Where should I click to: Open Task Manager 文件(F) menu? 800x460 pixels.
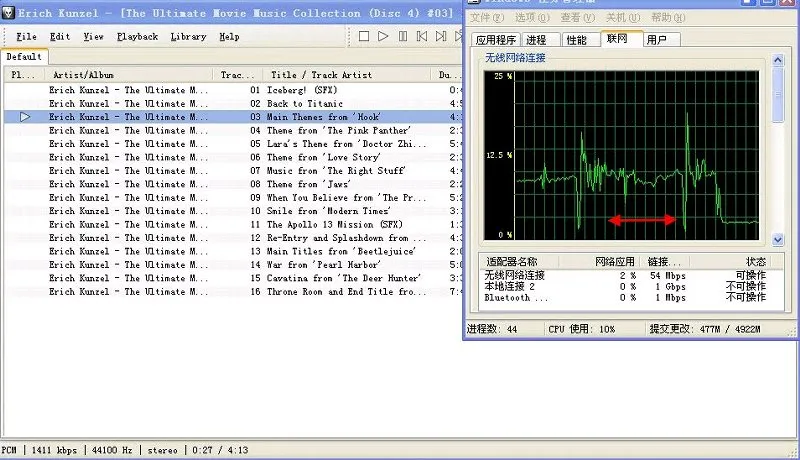point(487,18)
